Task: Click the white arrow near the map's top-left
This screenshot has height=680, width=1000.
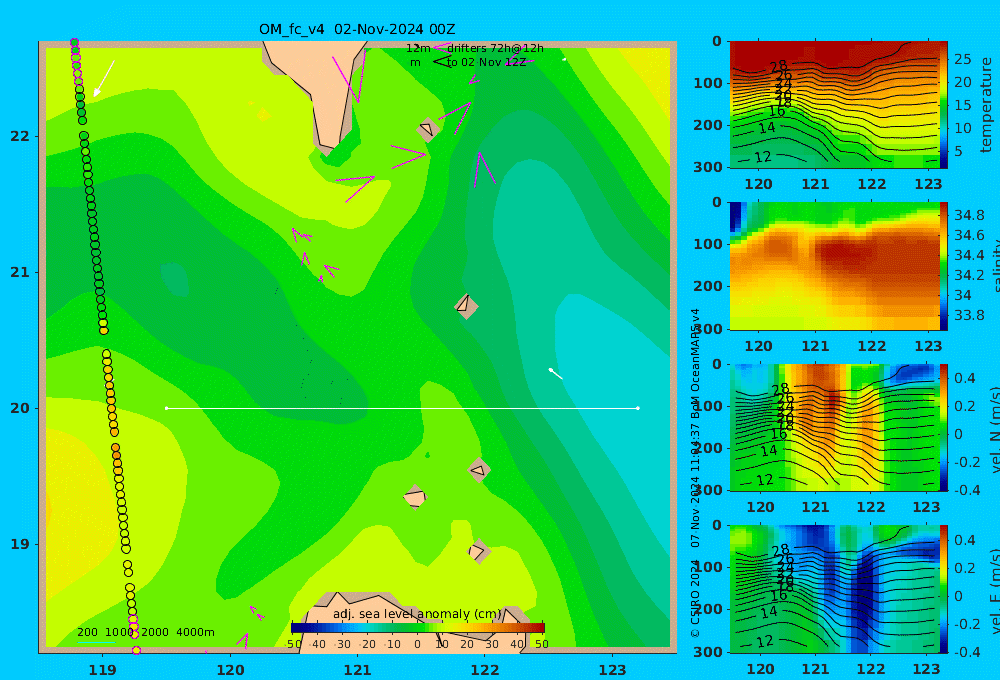Action: tap(104, 79)
